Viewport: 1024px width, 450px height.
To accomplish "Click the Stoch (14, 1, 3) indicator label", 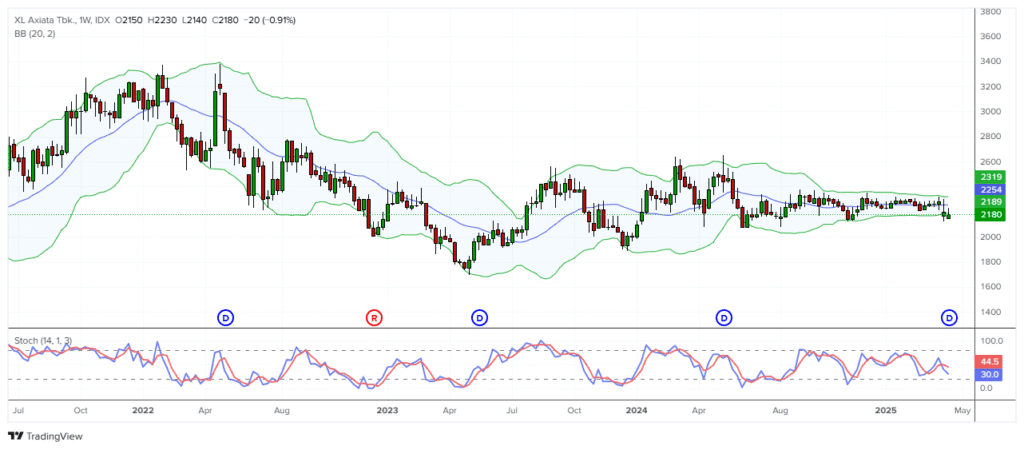I will [x=42, y=341].
